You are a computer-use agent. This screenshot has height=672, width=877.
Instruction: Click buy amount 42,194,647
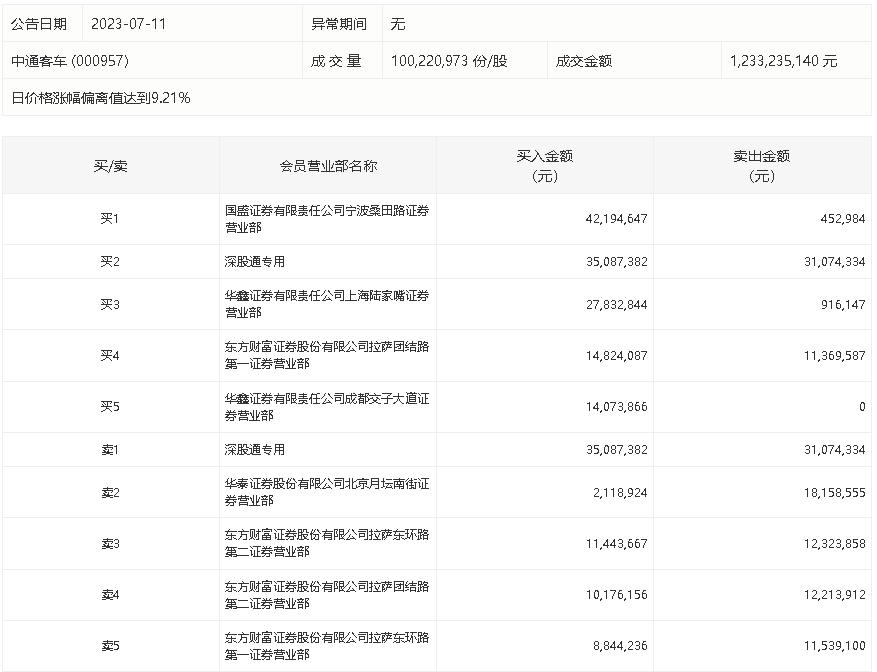point(616,219)
